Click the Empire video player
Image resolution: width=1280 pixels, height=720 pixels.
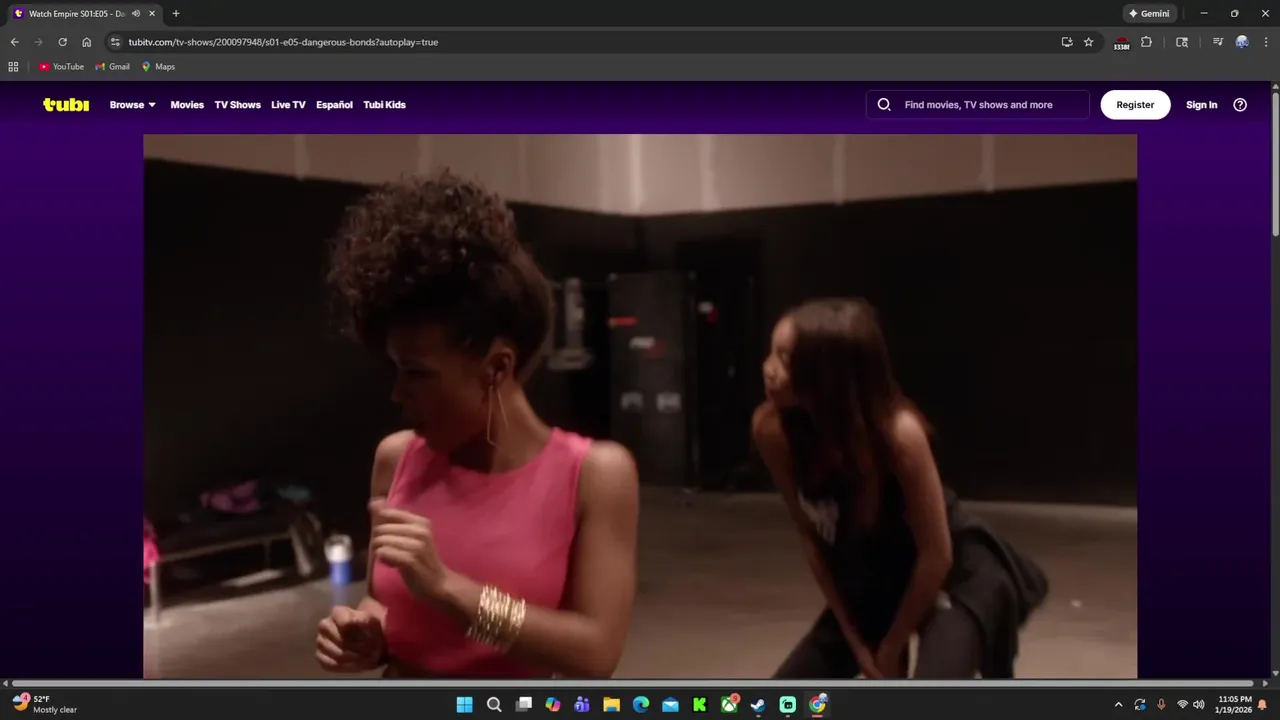pyautogui.click(x=640, y=406)
